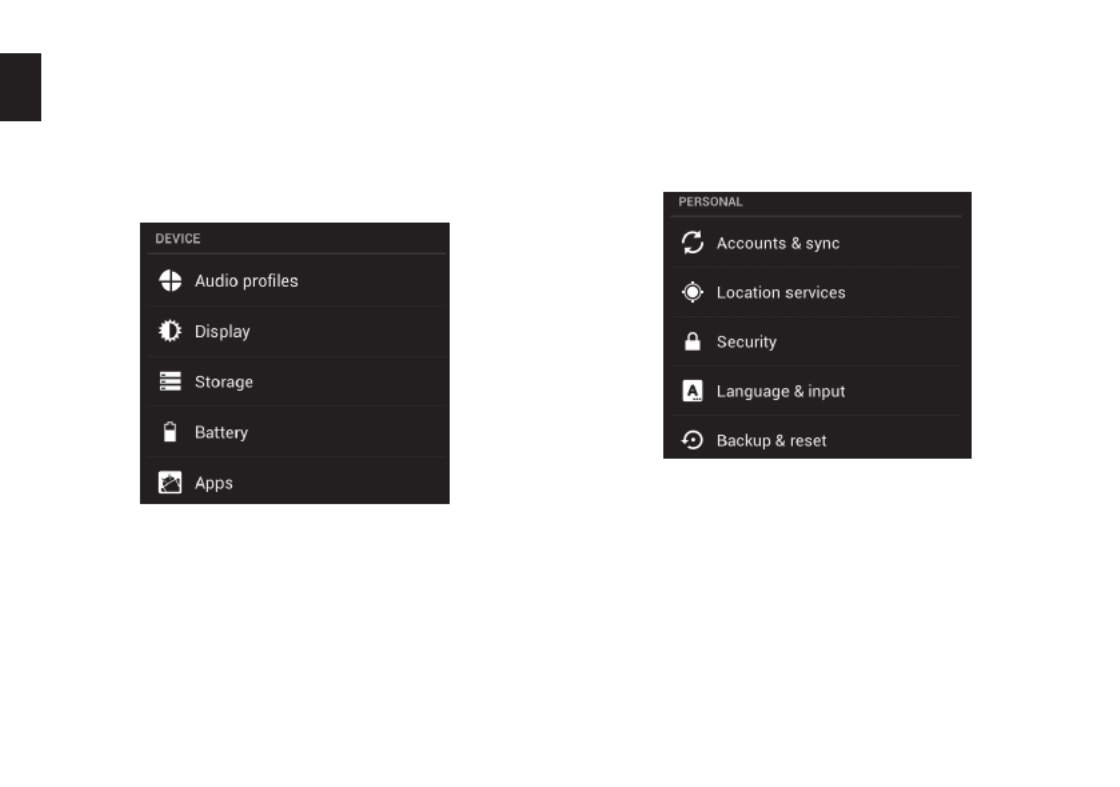Select Language & input entry
The height and width of the screenshot is (787, 1120).
tap(816, 391)
